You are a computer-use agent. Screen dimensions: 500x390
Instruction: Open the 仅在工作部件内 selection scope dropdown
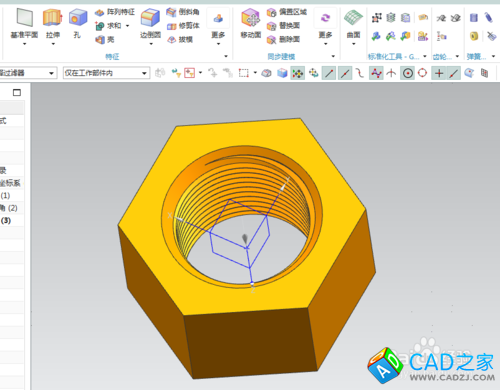pyautogui.click(x=106, y=73)
